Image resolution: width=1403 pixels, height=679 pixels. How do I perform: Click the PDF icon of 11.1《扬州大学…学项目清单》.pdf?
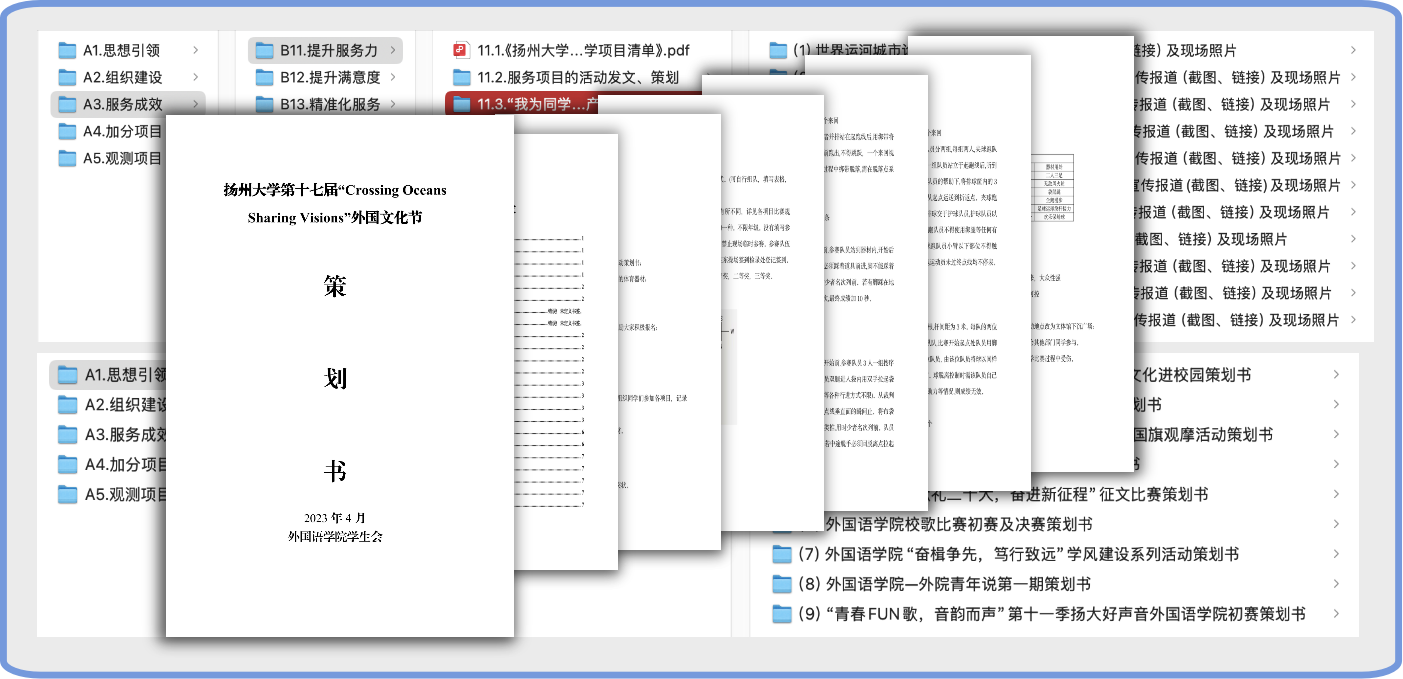pyautogui.click(x=461, y=50)
